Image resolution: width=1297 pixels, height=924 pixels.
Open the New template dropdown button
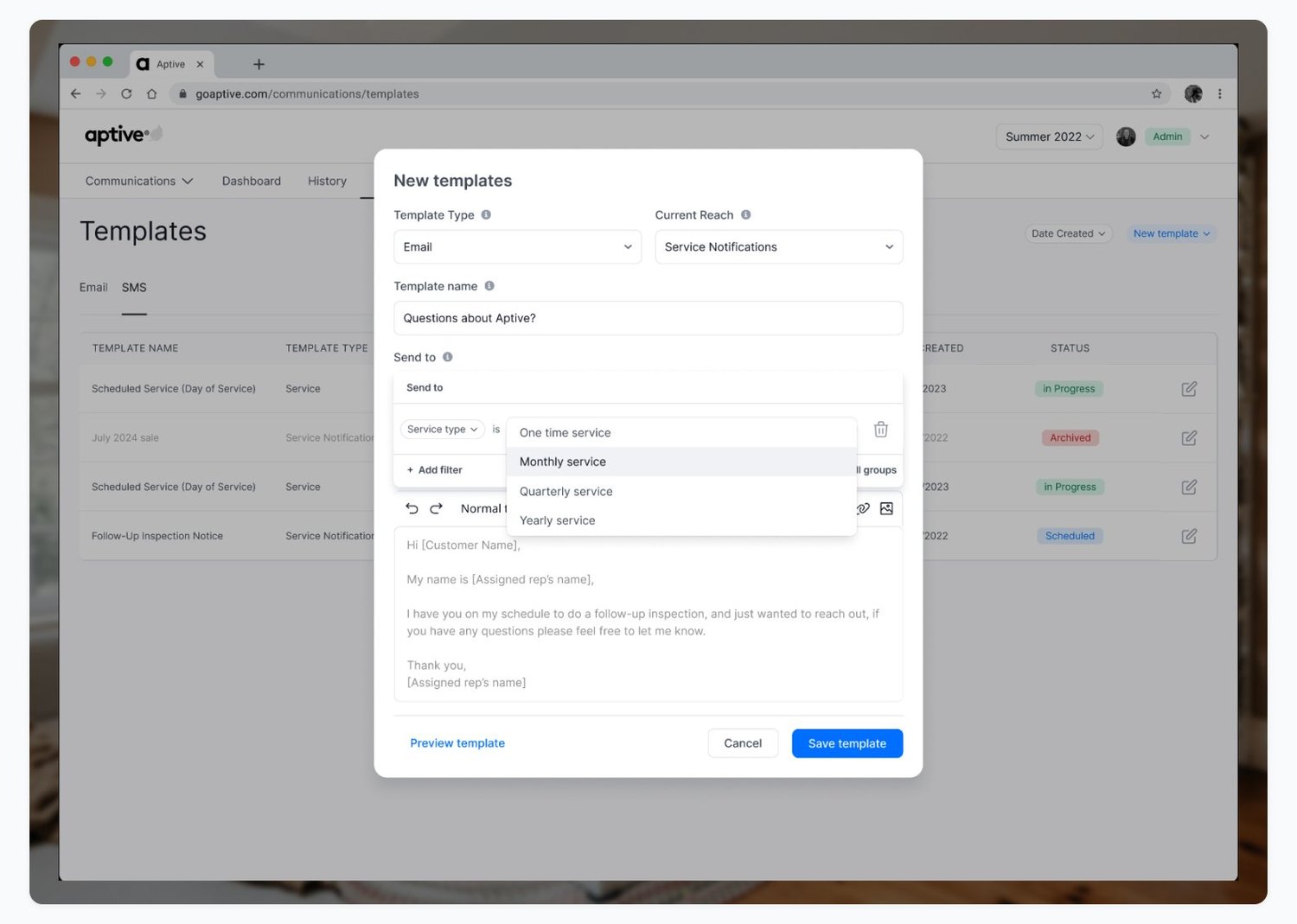click(x=1172, y=233)
